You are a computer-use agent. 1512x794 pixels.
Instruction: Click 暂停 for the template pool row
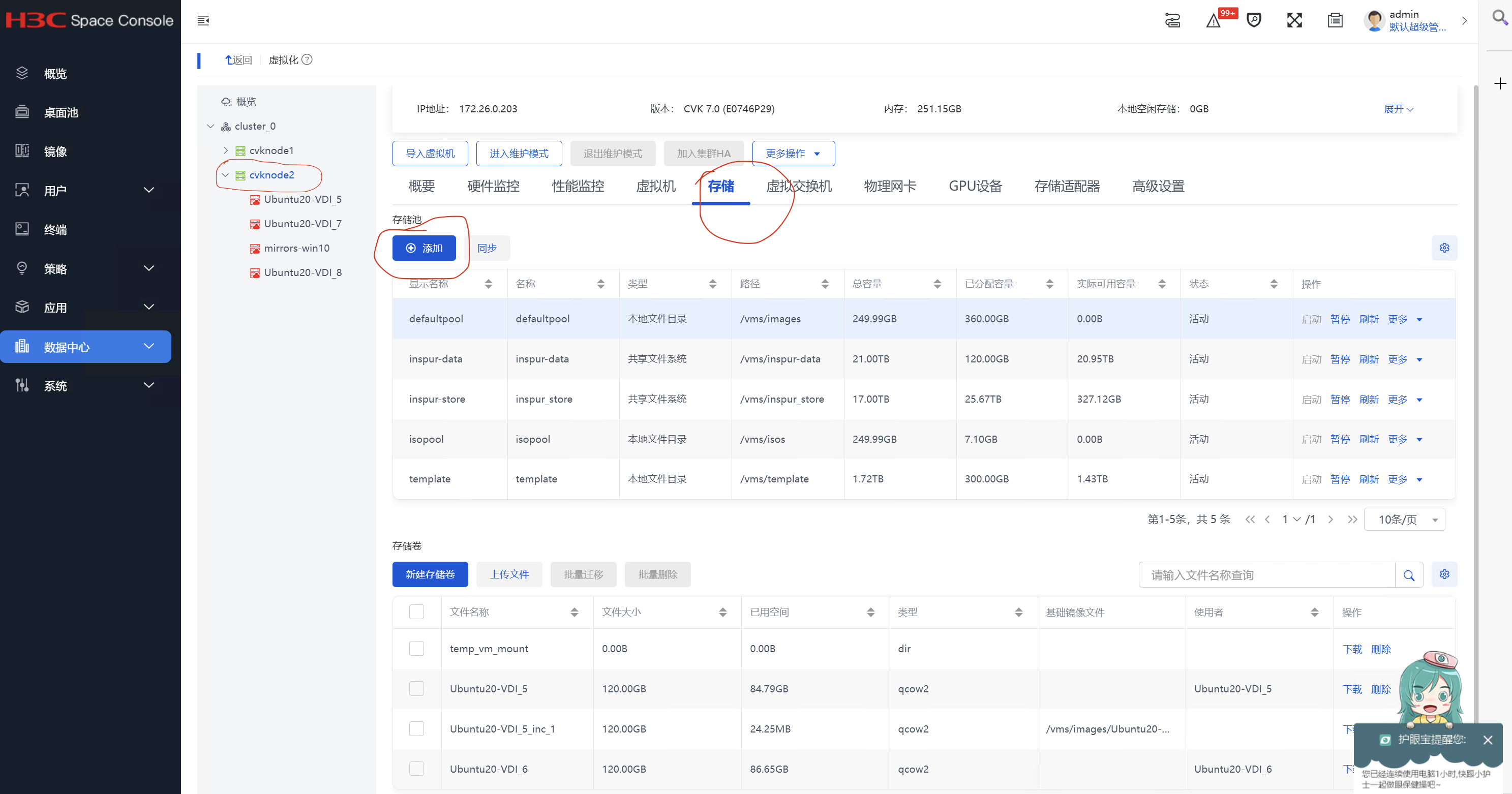pos(1340,479)
